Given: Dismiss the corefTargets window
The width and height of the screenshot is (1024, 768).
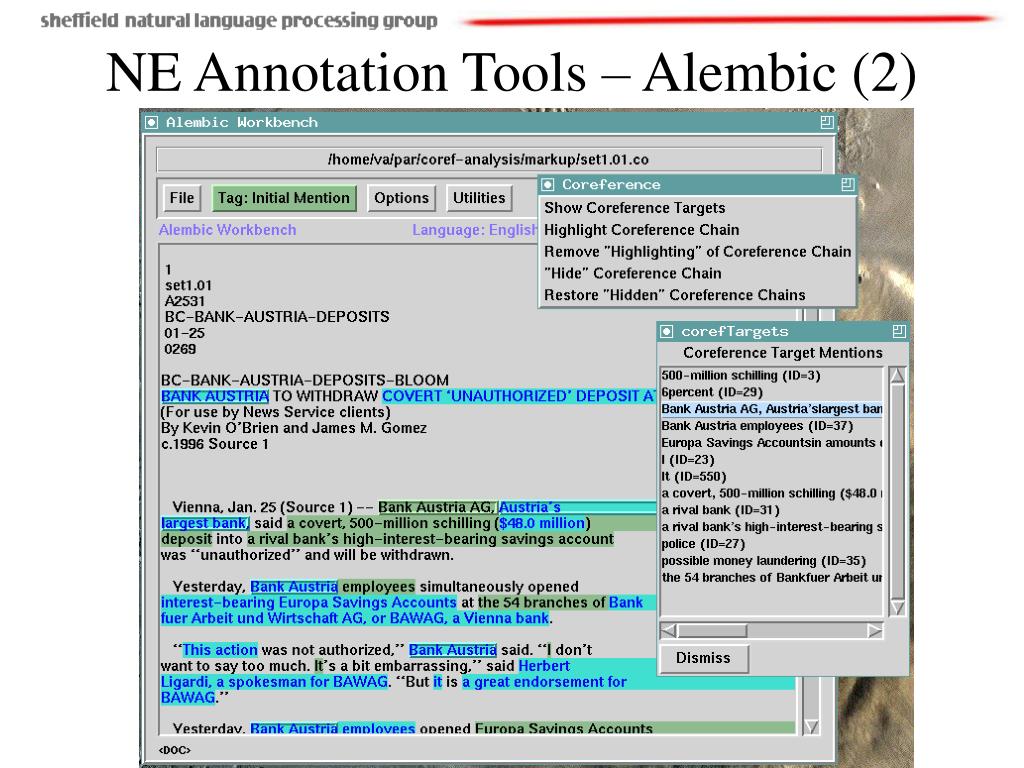Looking at the screenshot, I should (703, 658).
